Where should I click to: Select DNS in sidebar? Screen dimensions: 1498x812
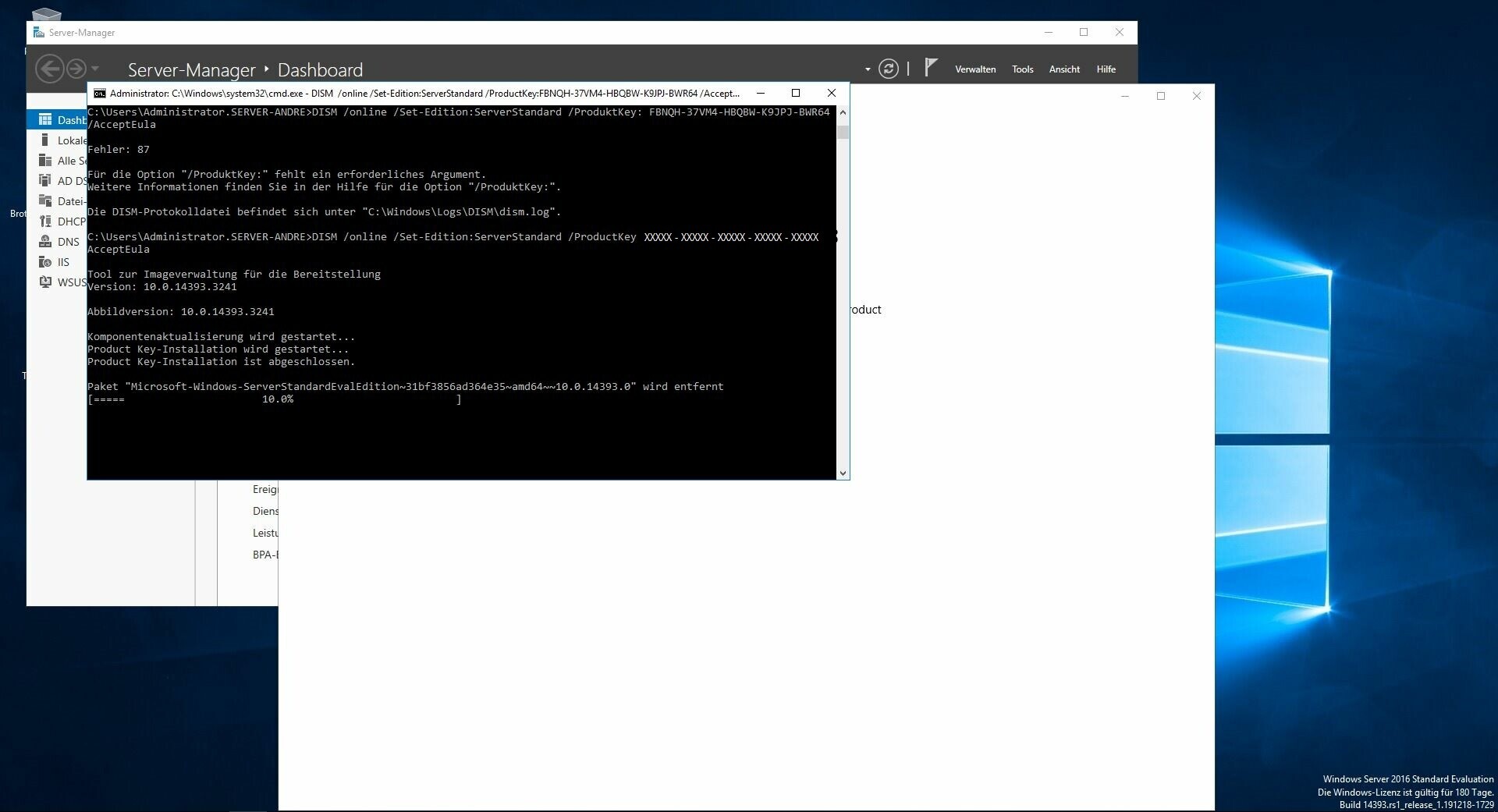[x=57, y=242]
